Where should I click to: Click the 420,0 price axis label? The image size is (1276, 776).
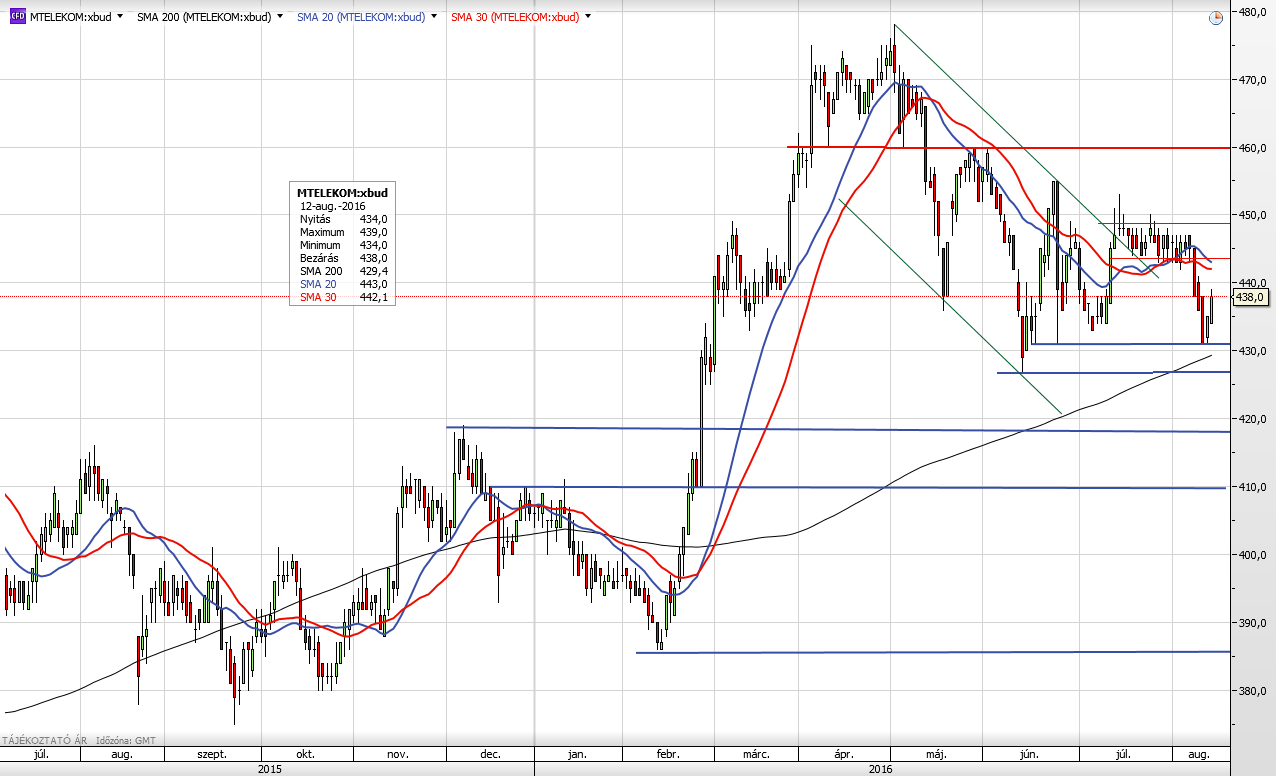pyautogui.click(x=1254, y=419)
